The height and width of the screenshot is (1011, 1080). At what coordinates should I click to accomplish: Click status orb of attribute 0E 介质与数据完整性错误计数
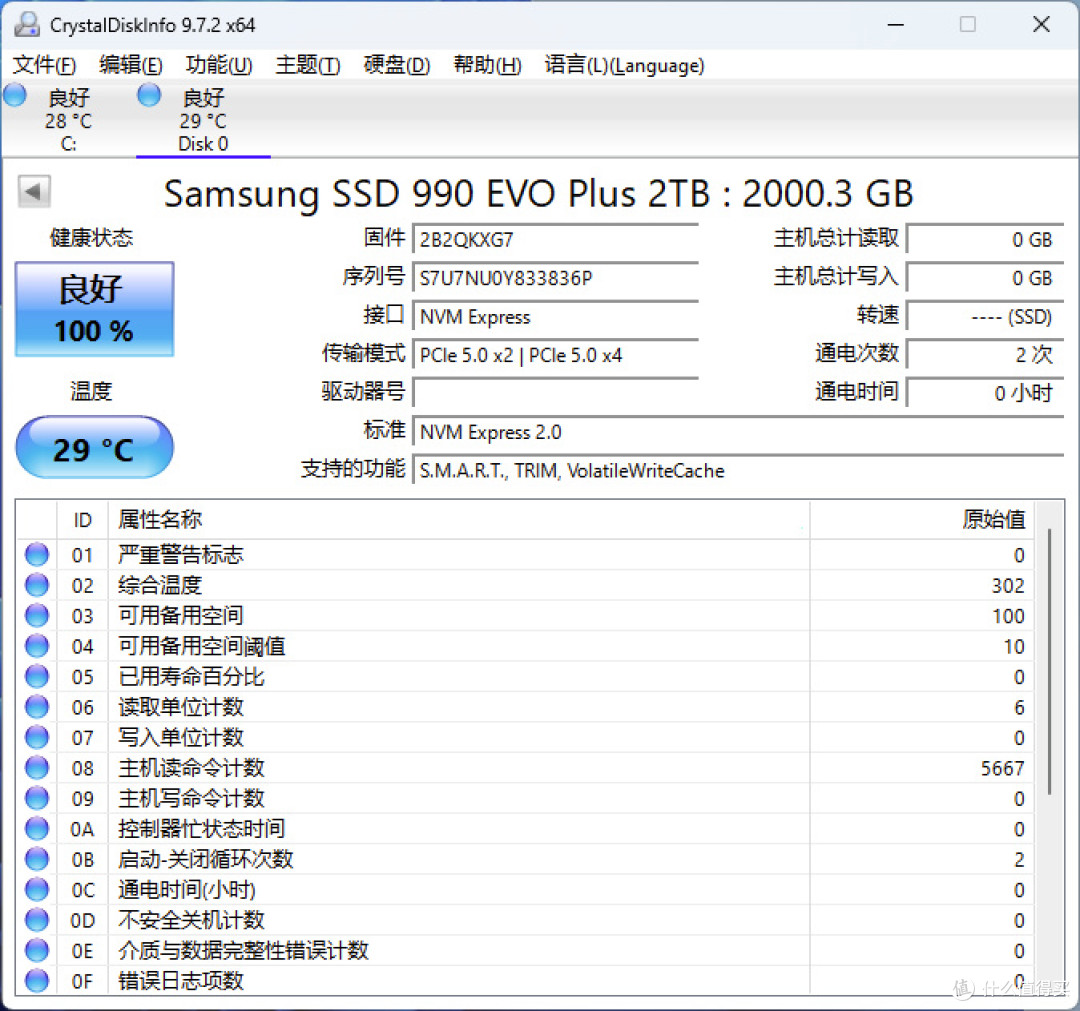(37, 950)
